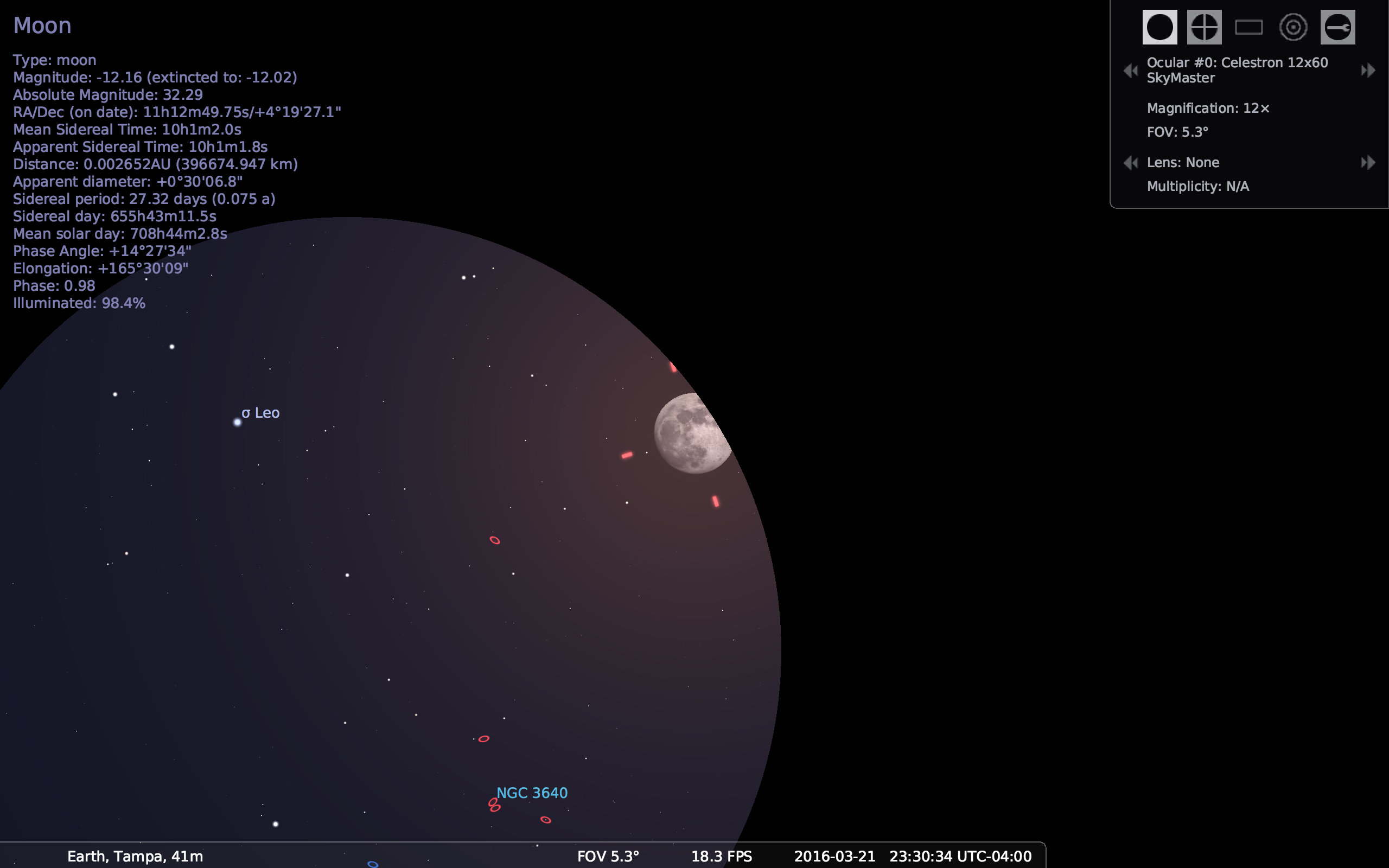This screenshot has height=868, width=1389.
Task: Select the NGC 3640 galaxy label
Action: pyautogui.click(x=532, y=793)
